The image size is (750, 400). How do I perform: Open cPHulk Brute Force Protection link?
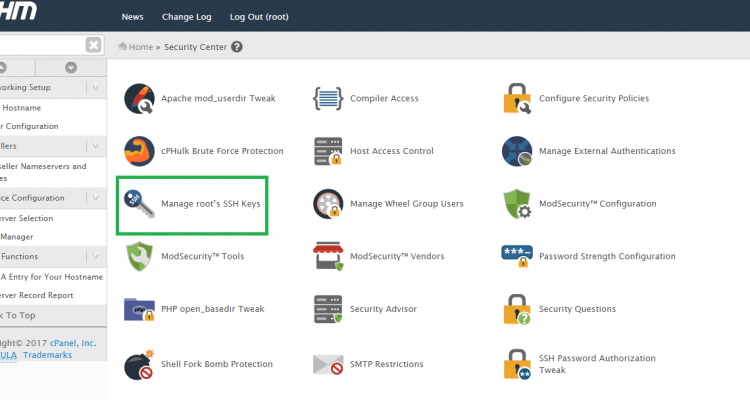pyautogui.click(x=222, y=151)
